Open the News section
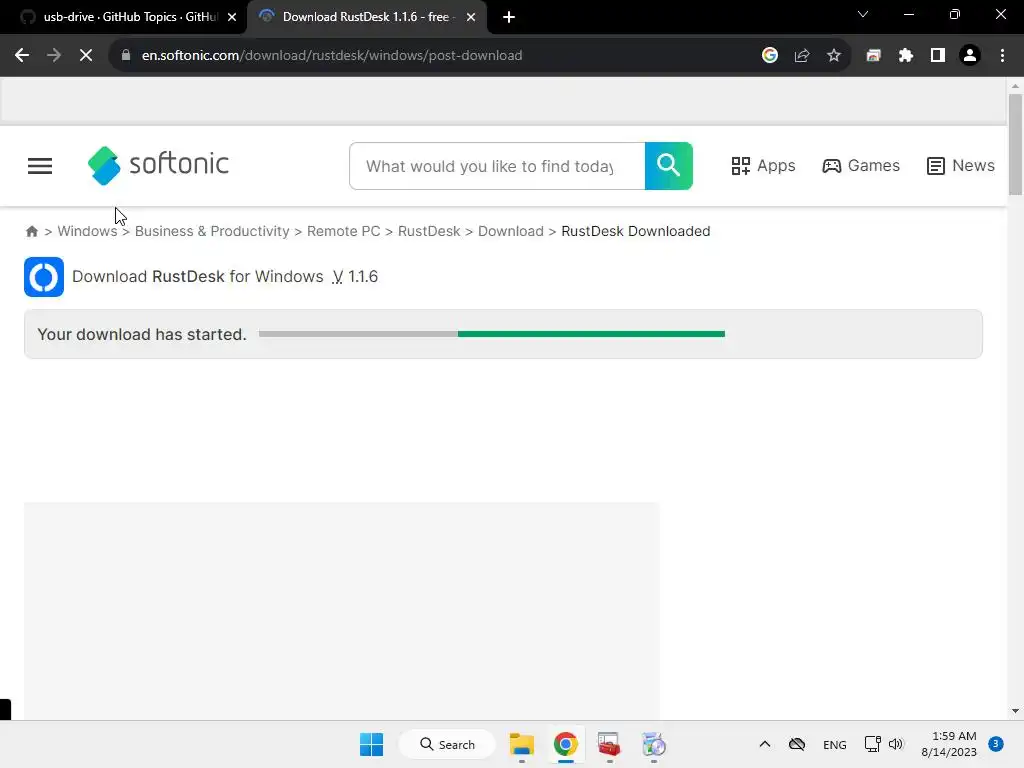1024x768 pixels. [x=961, y=166]
